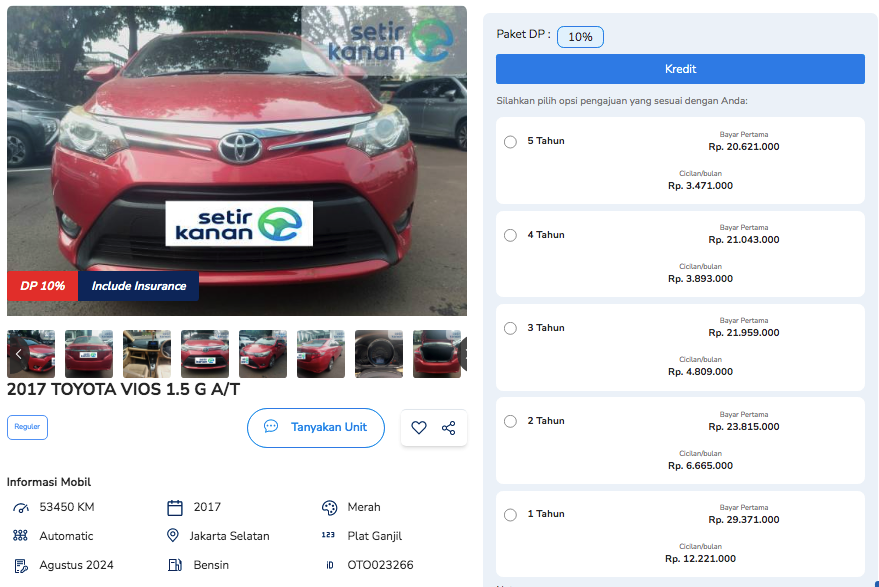Click the Tanyakan Unit button
This screenshot has width=879, height=587.
click(316, 428)
